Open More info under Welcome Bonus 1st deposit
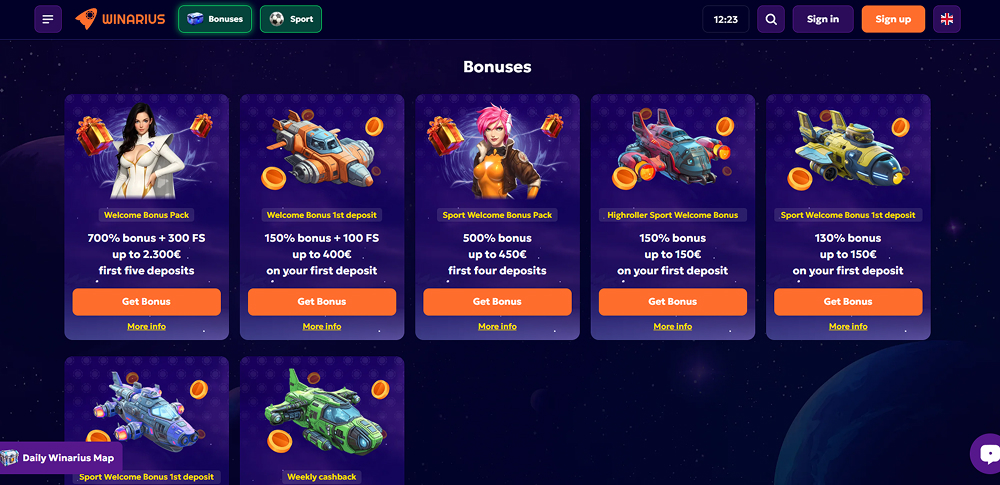 pos(322,326)
